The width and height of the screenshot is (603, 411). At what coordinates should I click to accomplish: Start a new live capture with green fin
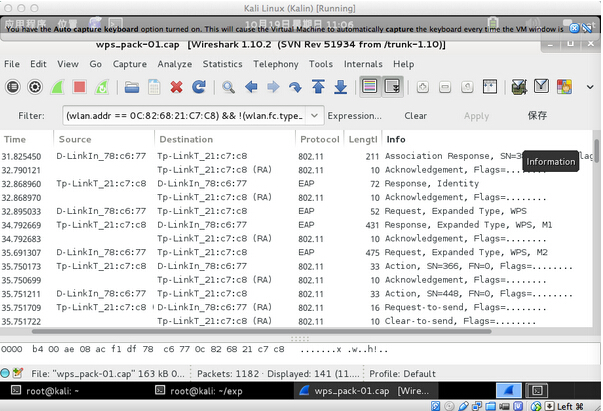point(57,87)
